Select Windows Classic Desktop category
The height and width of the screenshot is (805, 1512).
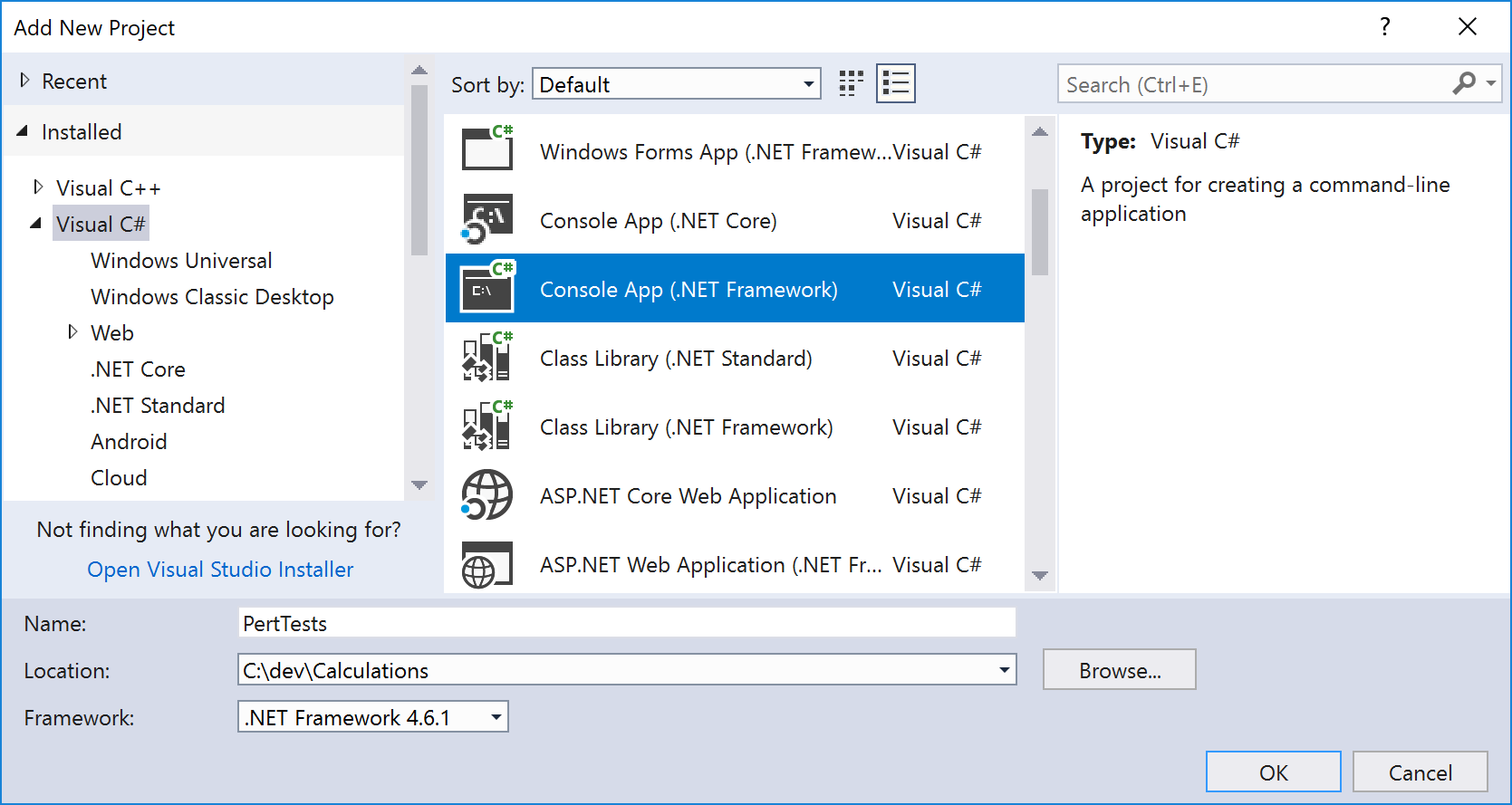212,297
